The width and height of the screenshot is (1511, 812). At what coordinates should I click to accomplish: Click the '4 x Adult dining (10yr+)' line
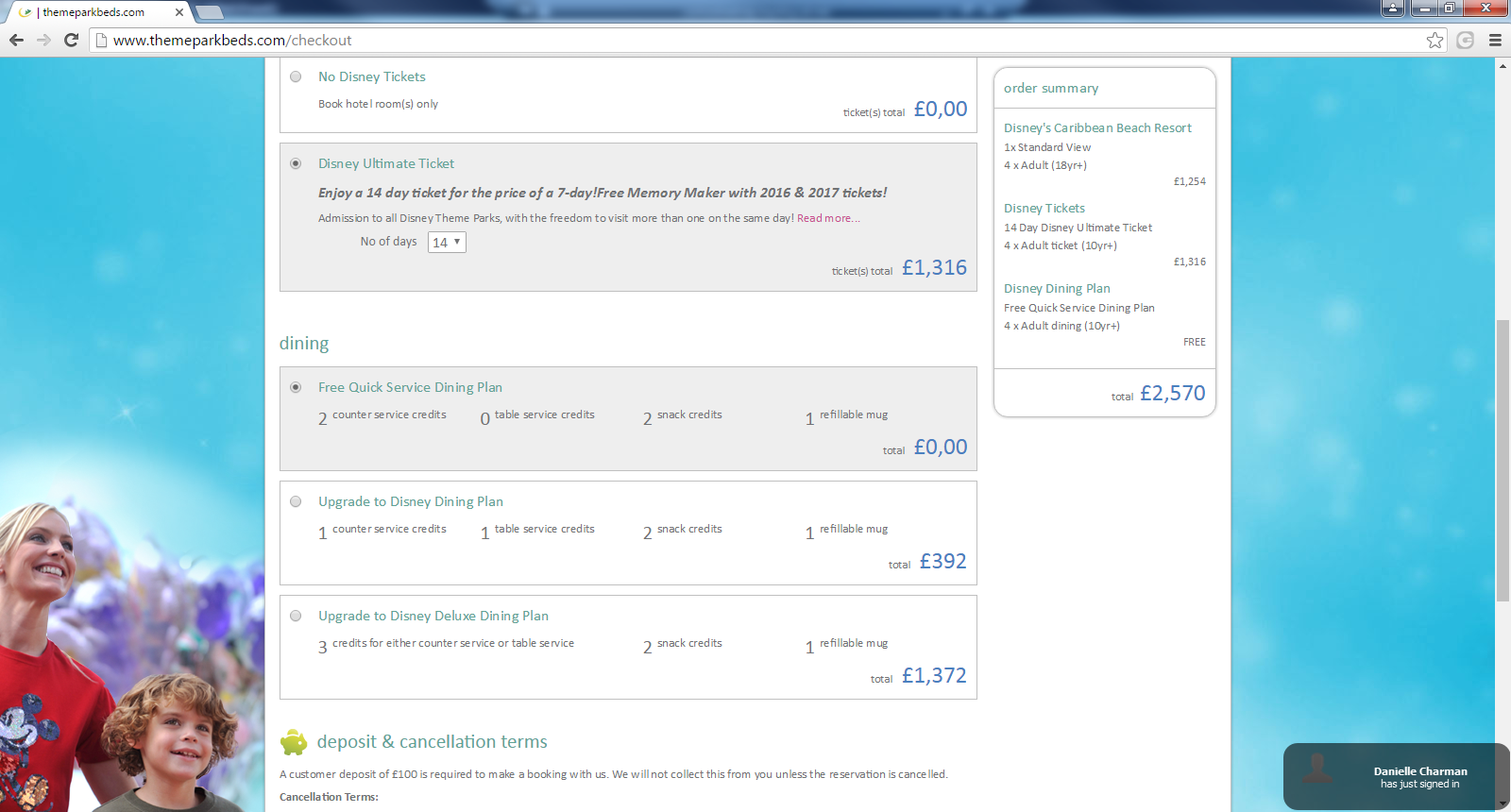point(1061,326)
